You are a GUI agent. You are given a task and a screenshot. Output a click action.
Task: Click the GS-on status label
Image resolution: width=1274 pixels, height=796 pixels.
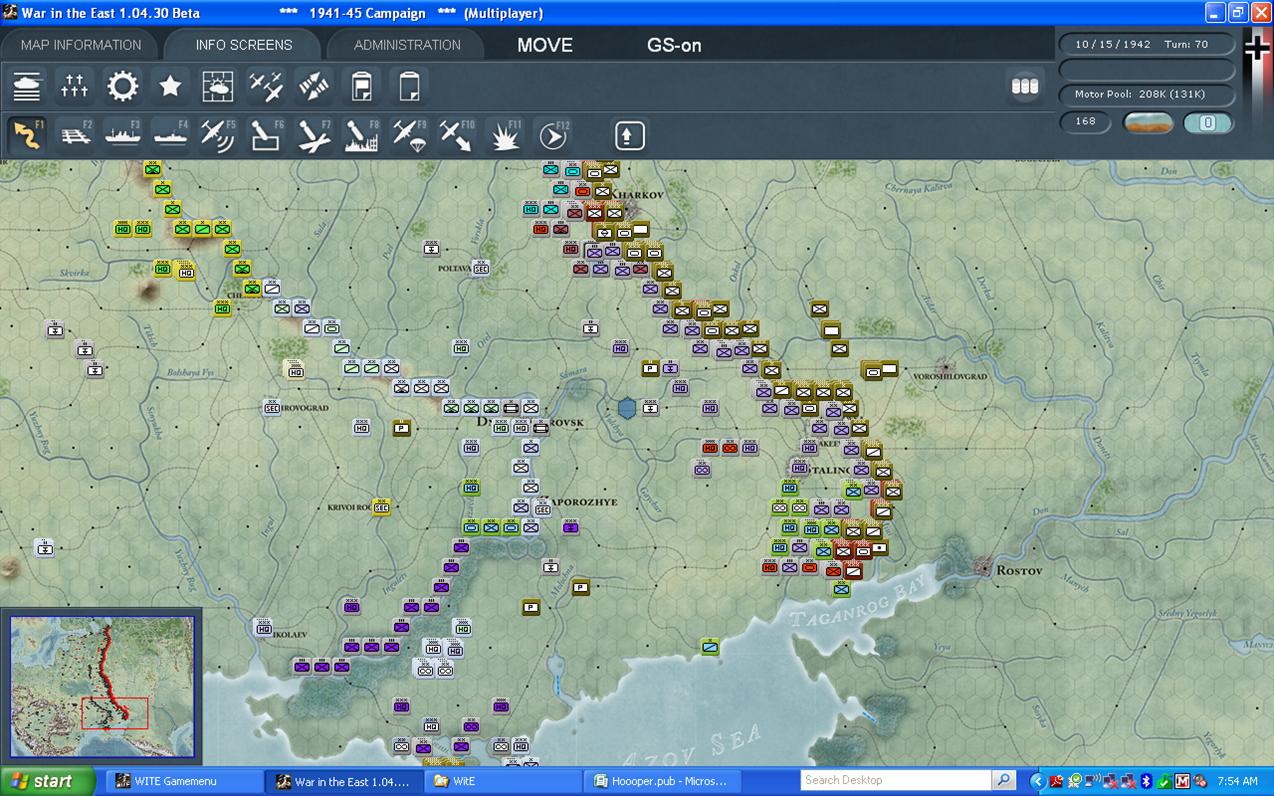674,45
